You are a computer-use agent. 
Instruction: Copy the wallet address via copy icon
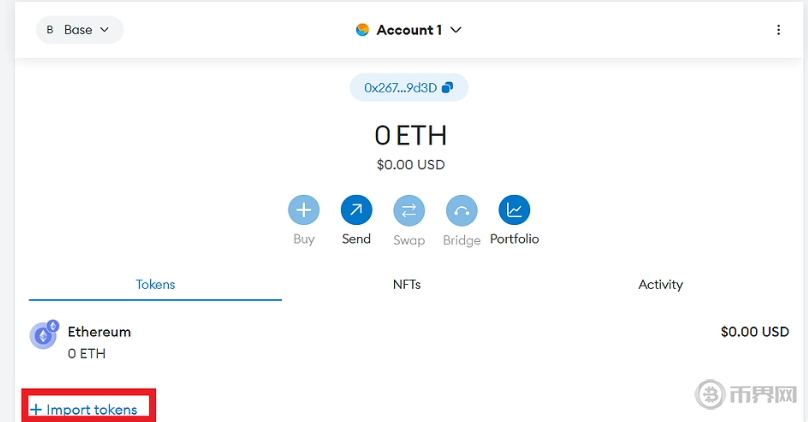447,88
